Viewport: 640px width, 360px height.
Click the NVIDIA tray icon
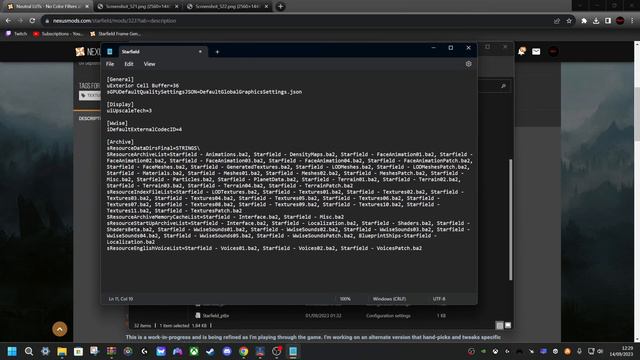[x=483, y=351]
